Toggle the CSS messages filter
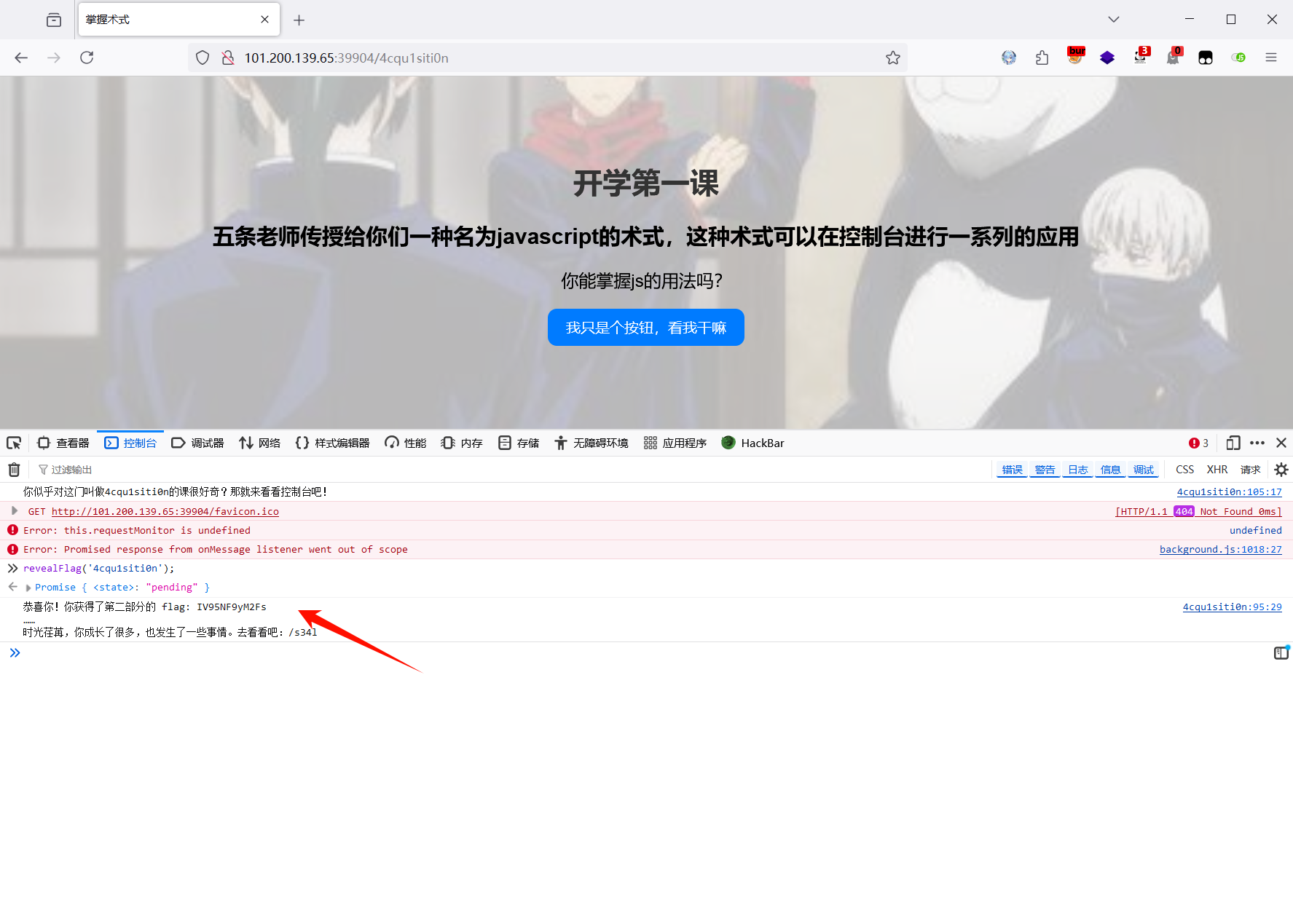This screenshot has height=924, width=1293. (x=1185, y=470)
